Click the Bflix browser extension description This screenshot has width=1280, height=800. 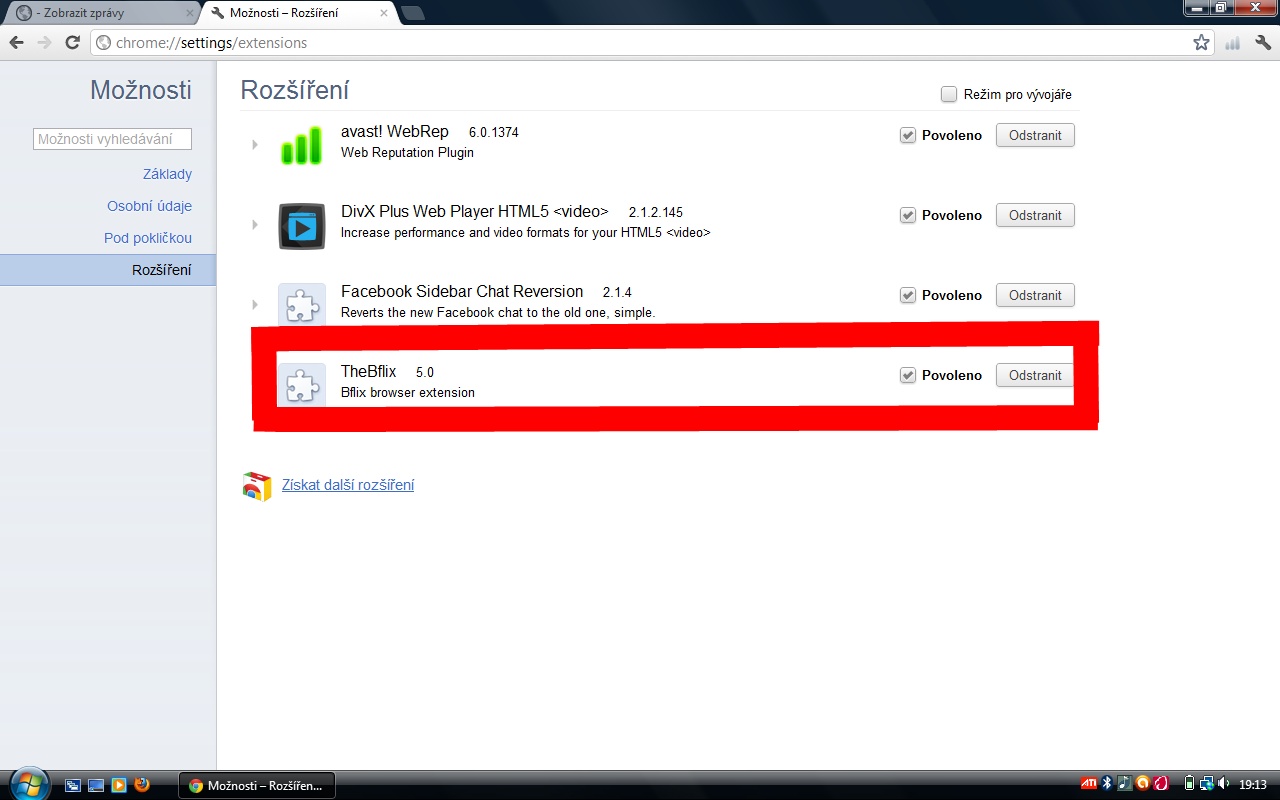coord(408,392)
